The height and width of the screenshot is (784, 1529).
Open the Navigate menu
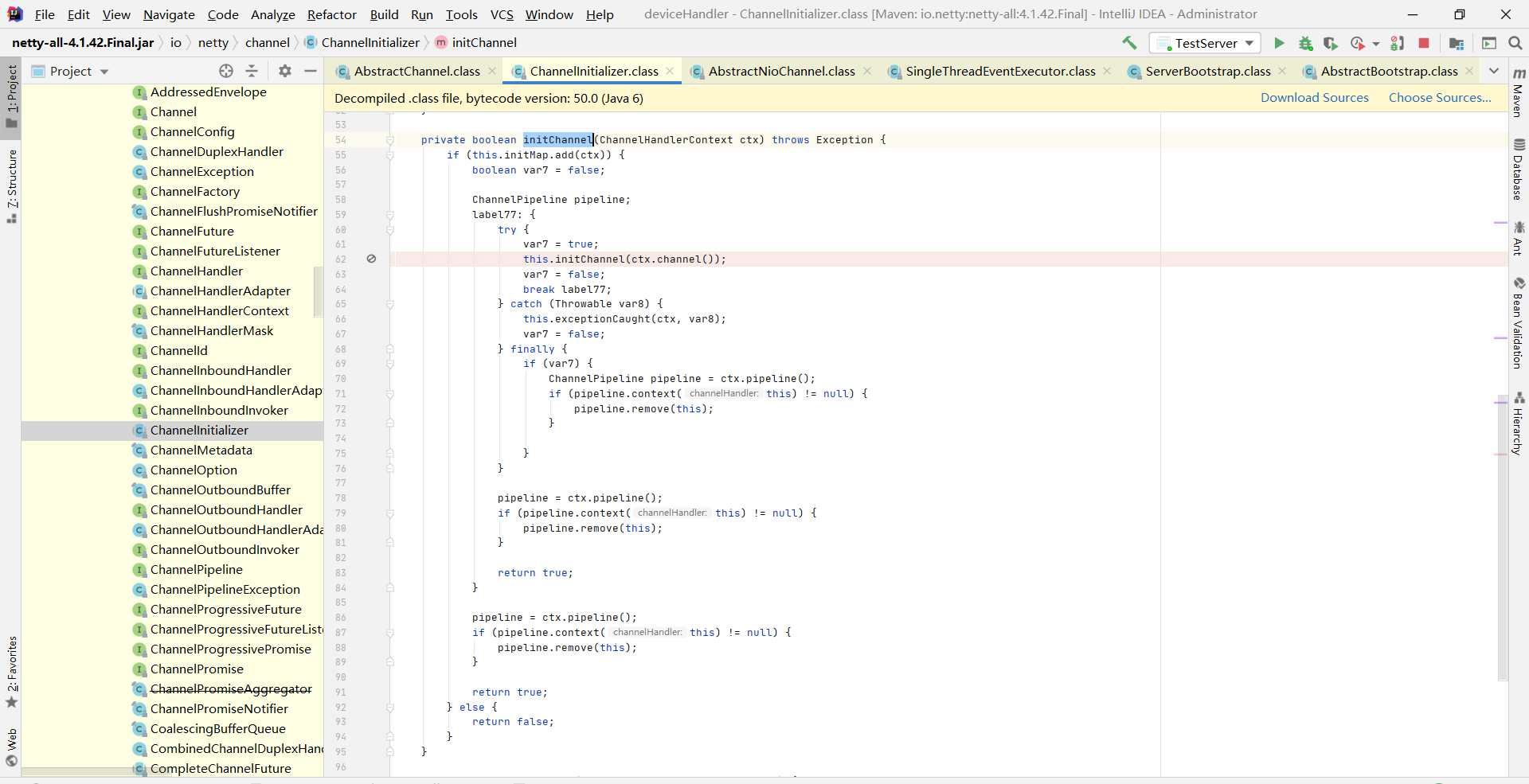169,14
